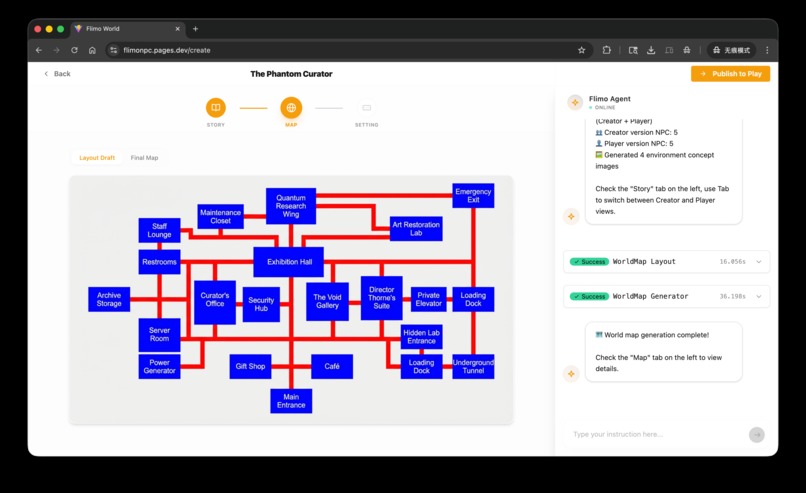This screenshot has height=493, width=806.
Task: Open the browser home page
Action: click(92, 50)
